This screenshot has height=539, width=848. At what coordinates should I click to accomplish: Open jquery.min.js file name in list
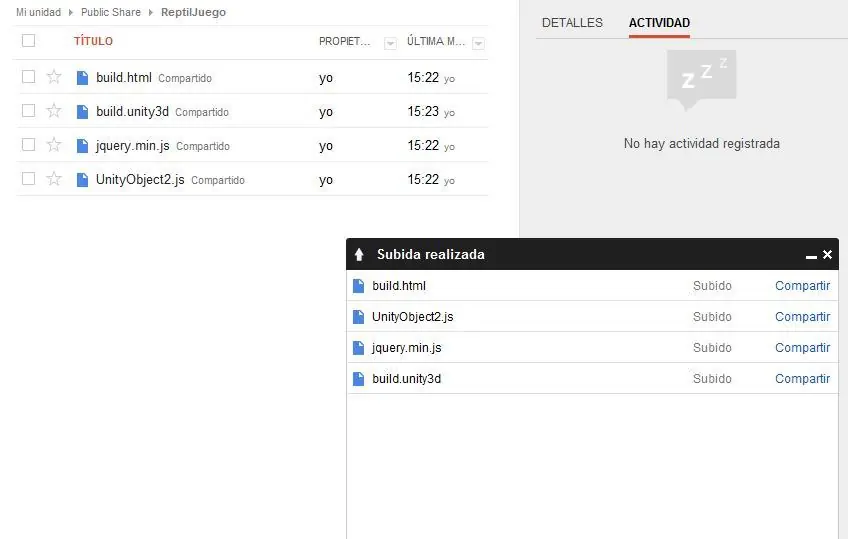click(132, 146)
